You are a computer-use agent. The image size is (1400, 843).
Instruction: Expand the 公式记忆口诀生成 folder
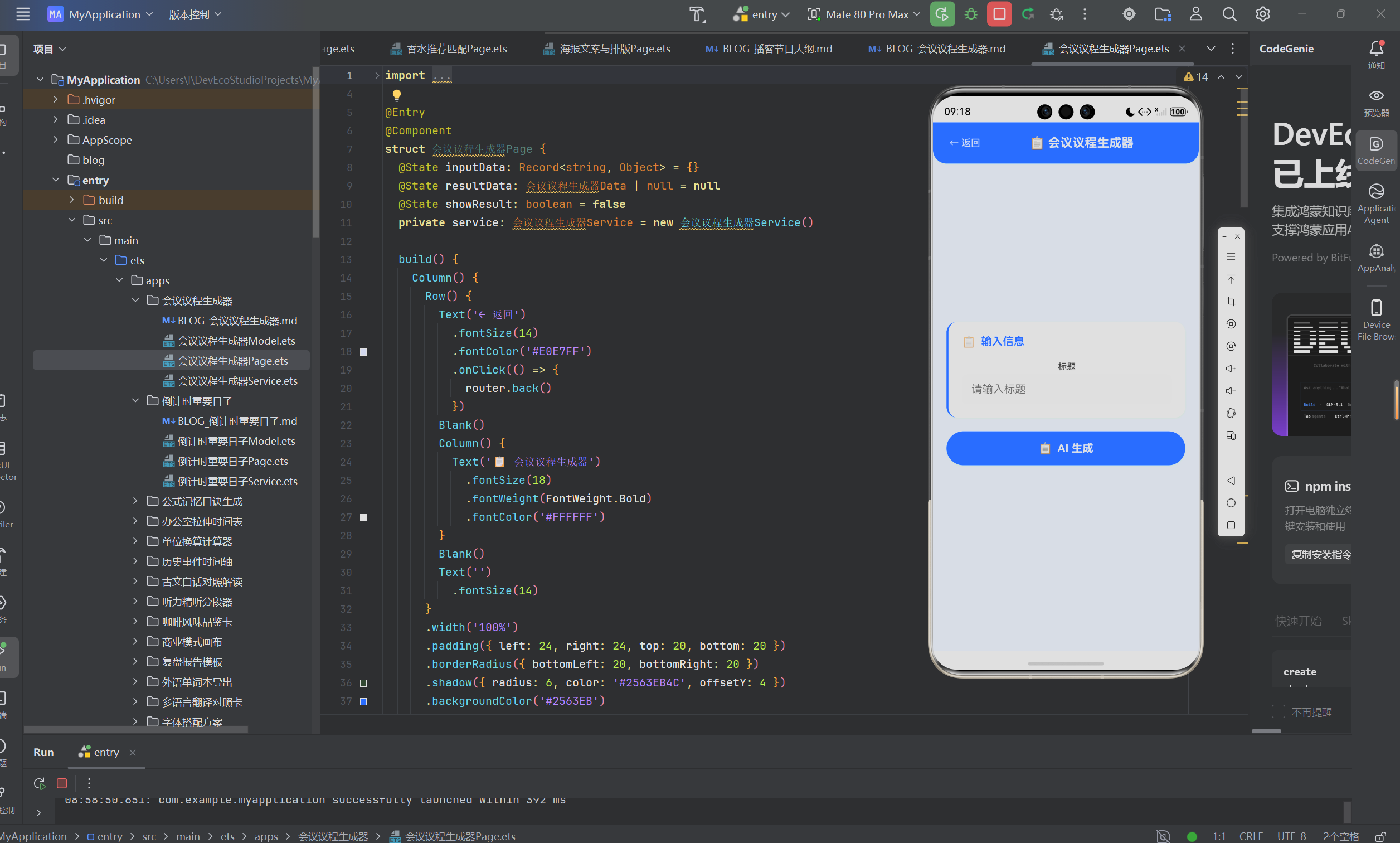[x=135, y=501]
